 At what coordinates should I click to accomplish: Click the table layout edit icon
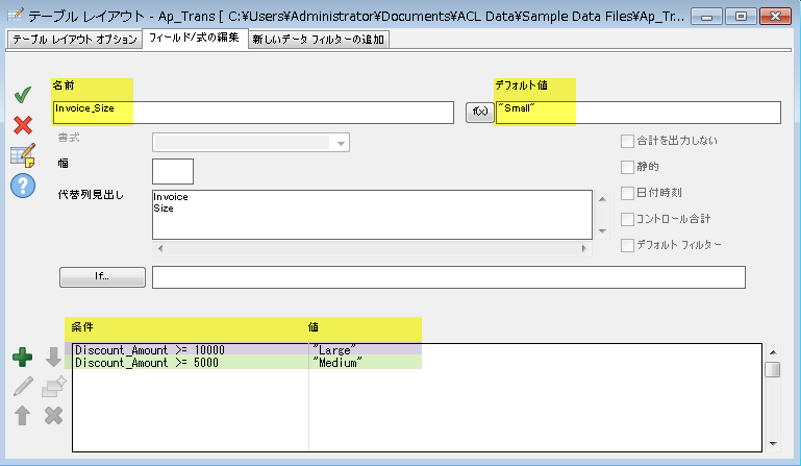pos(22,155)
